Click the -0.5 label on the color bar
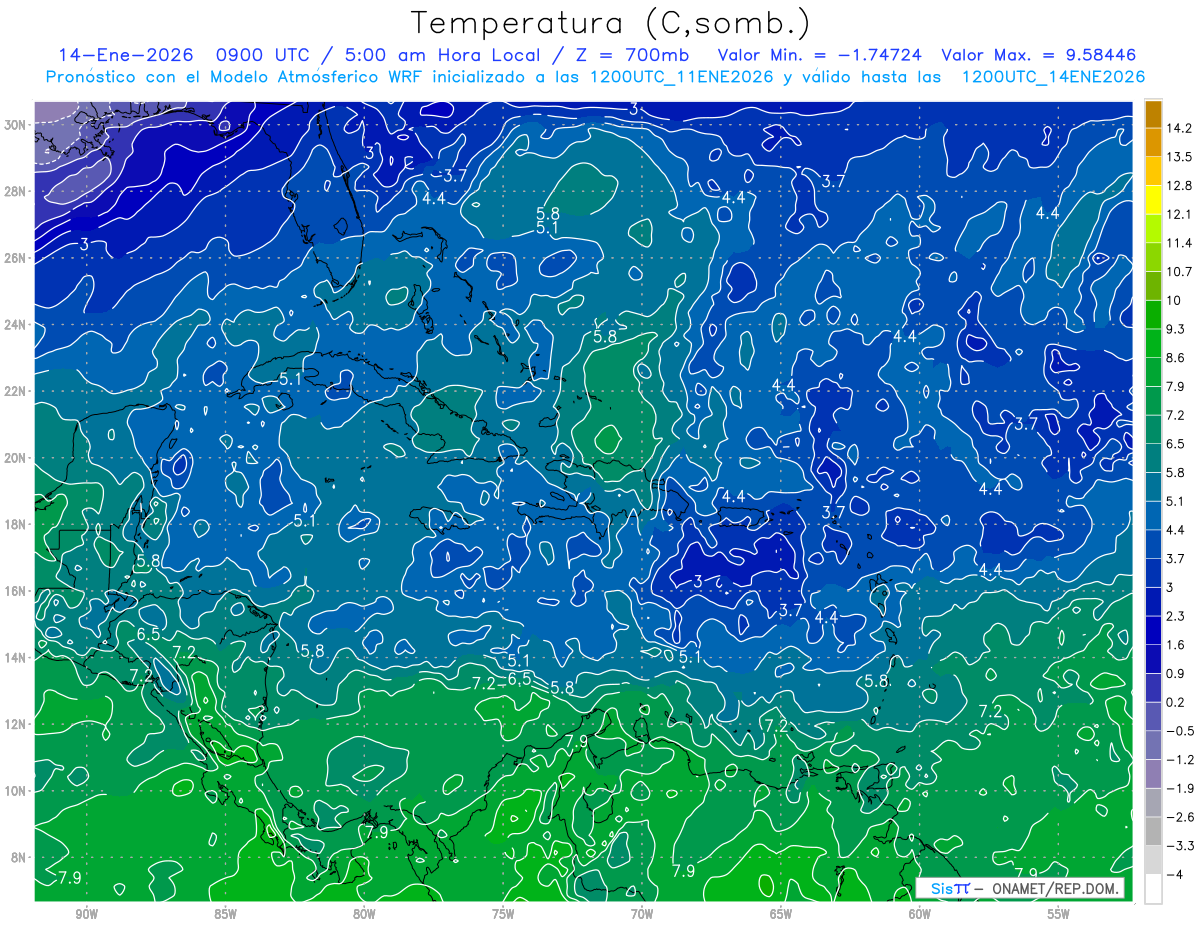 click(1179, 731)
